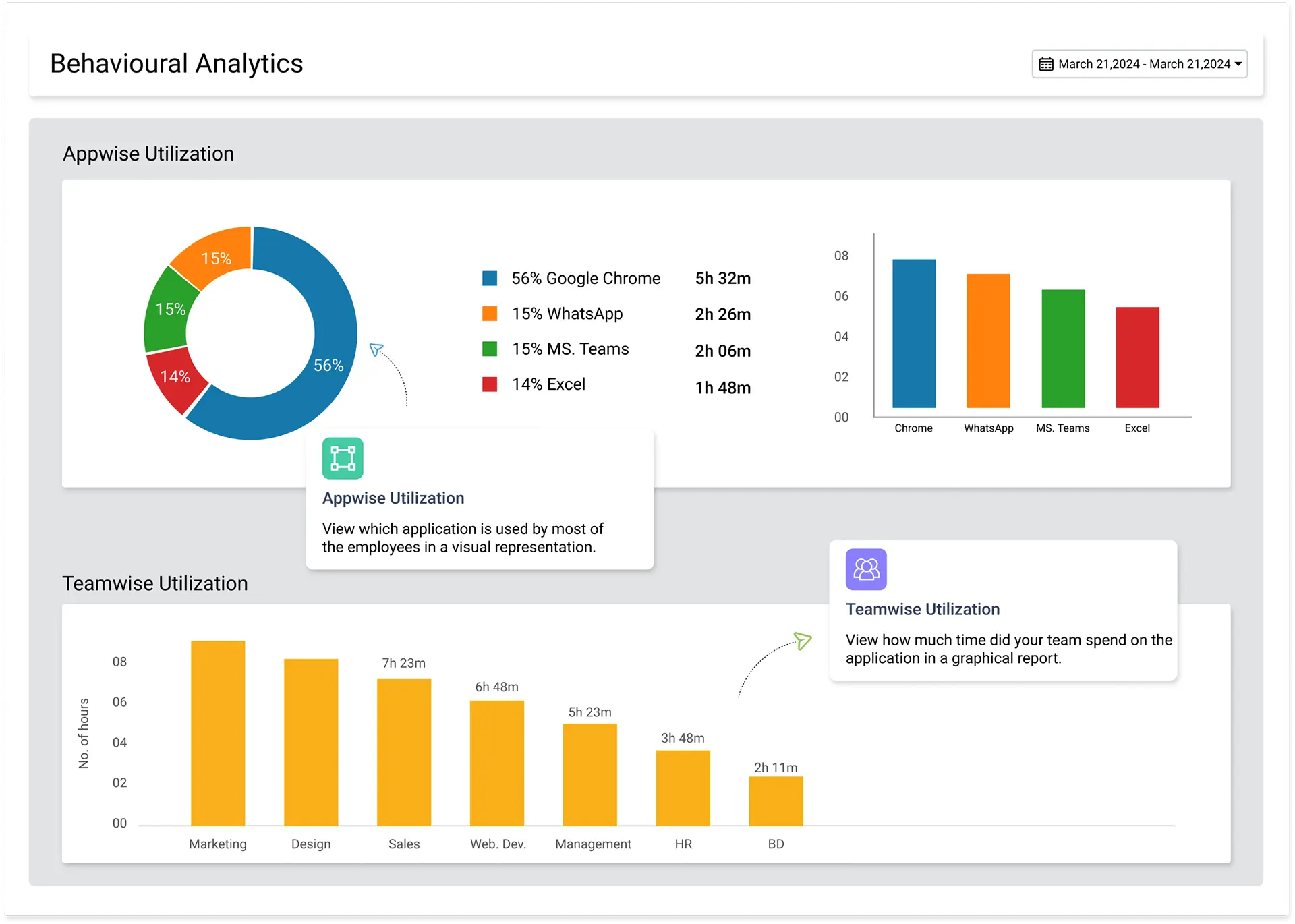Click the '2h 26m' duration value

[x=723, y=314]
